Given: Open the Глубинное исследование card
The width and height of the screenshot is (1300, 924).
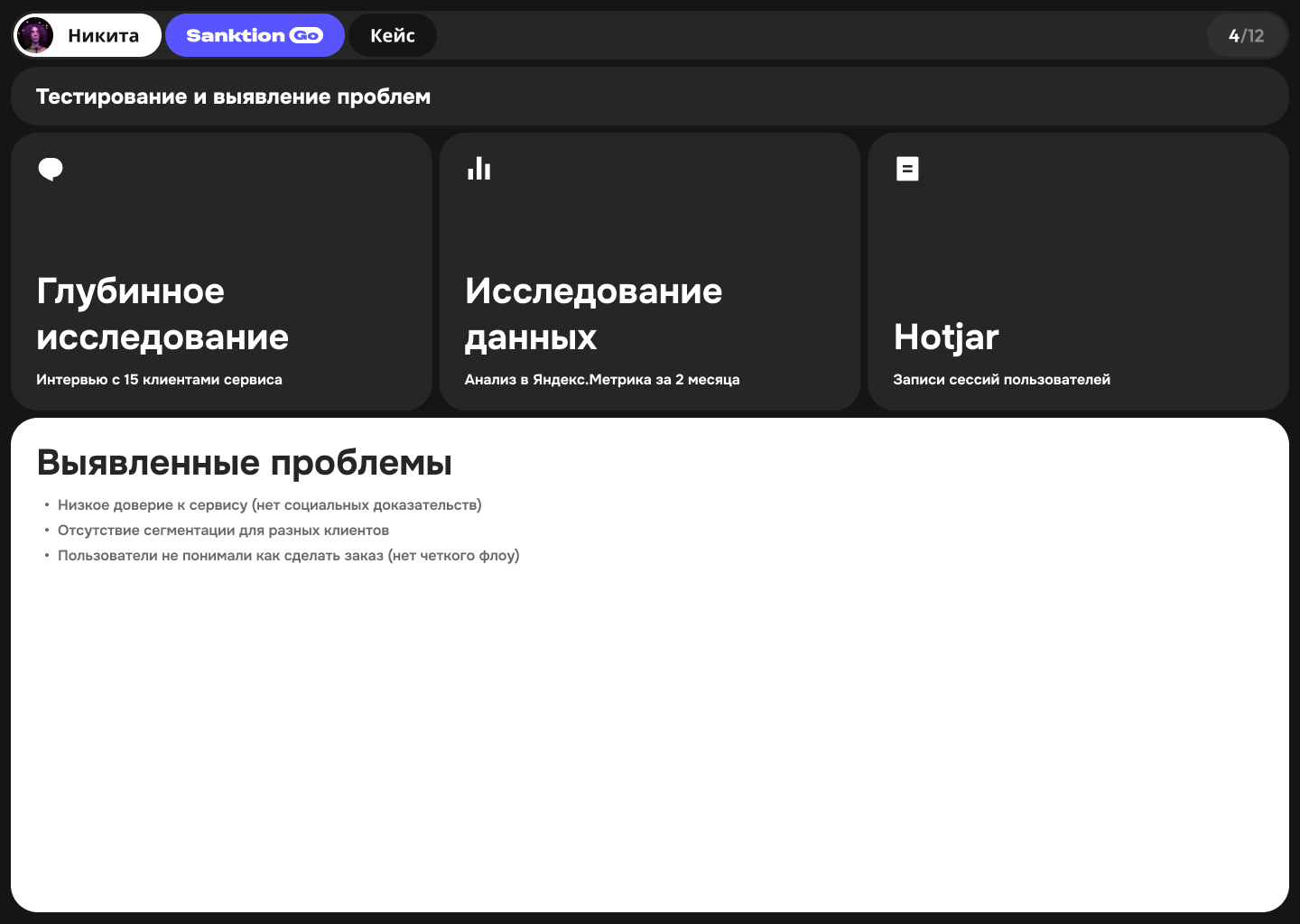Looking at the screenshot, I should pos(221,271).
